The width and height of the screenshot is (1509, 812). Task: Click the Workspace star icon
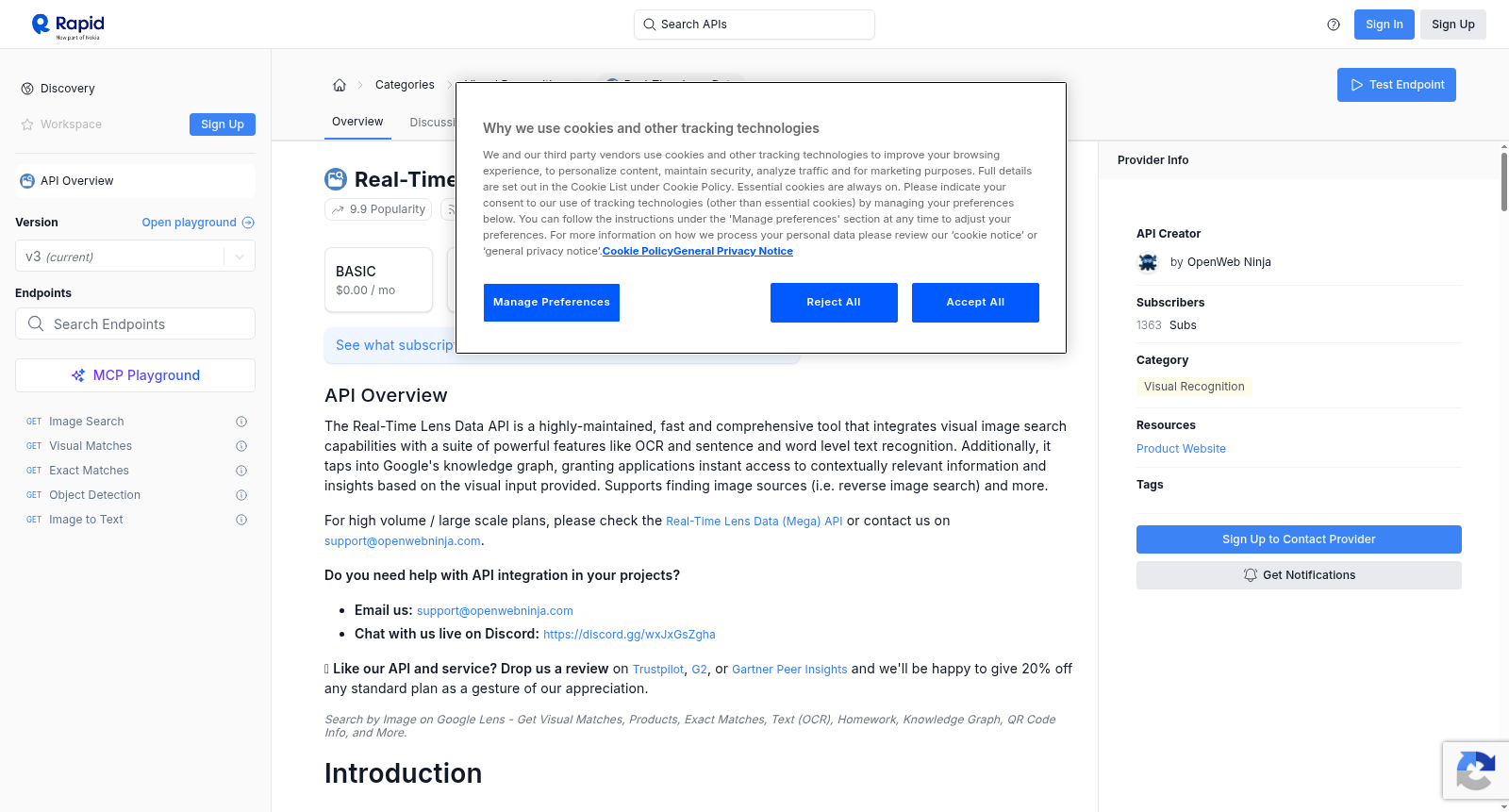(x=27, y=124)
